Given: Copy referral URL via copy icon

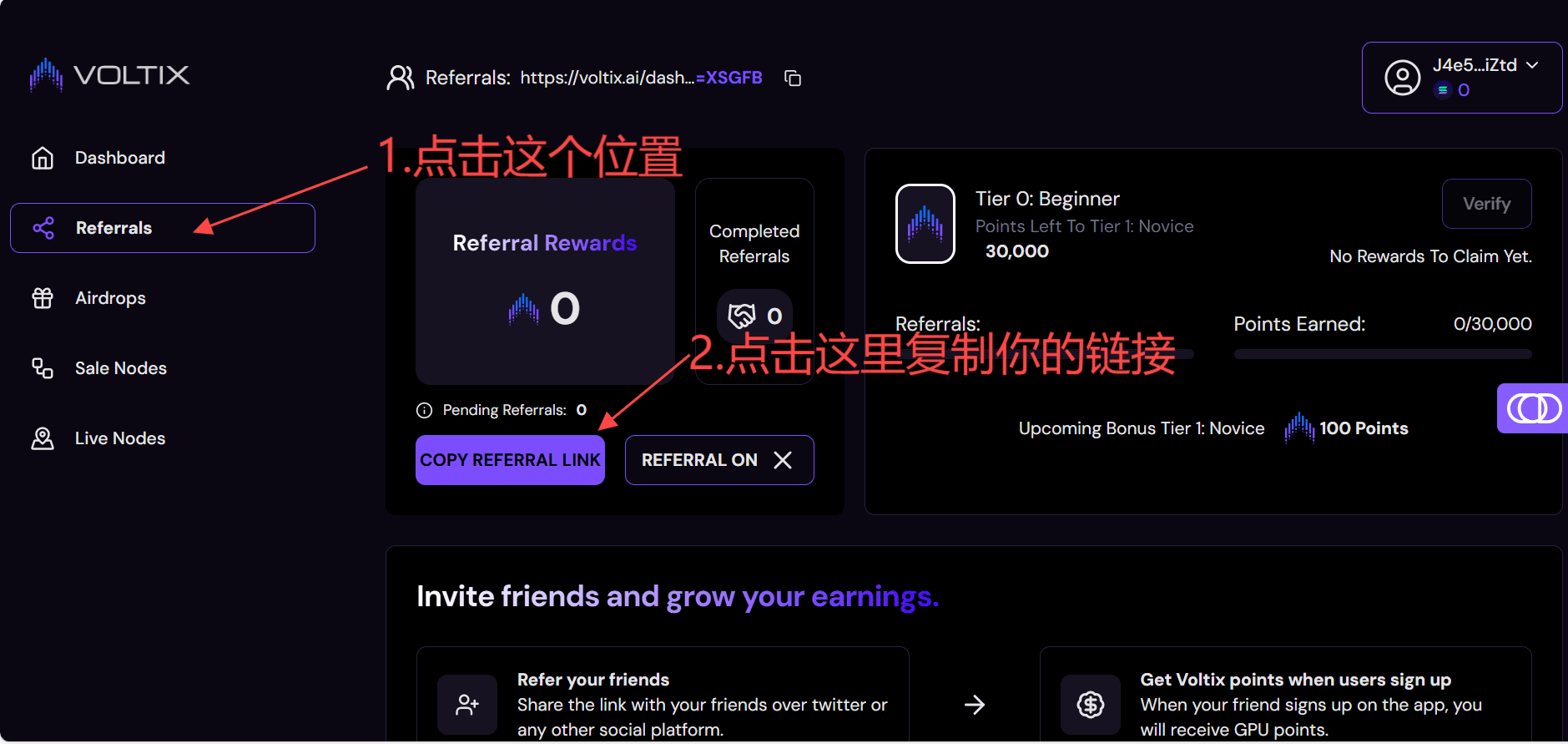Looking at the screenshot, I should (x=793, y=78).
